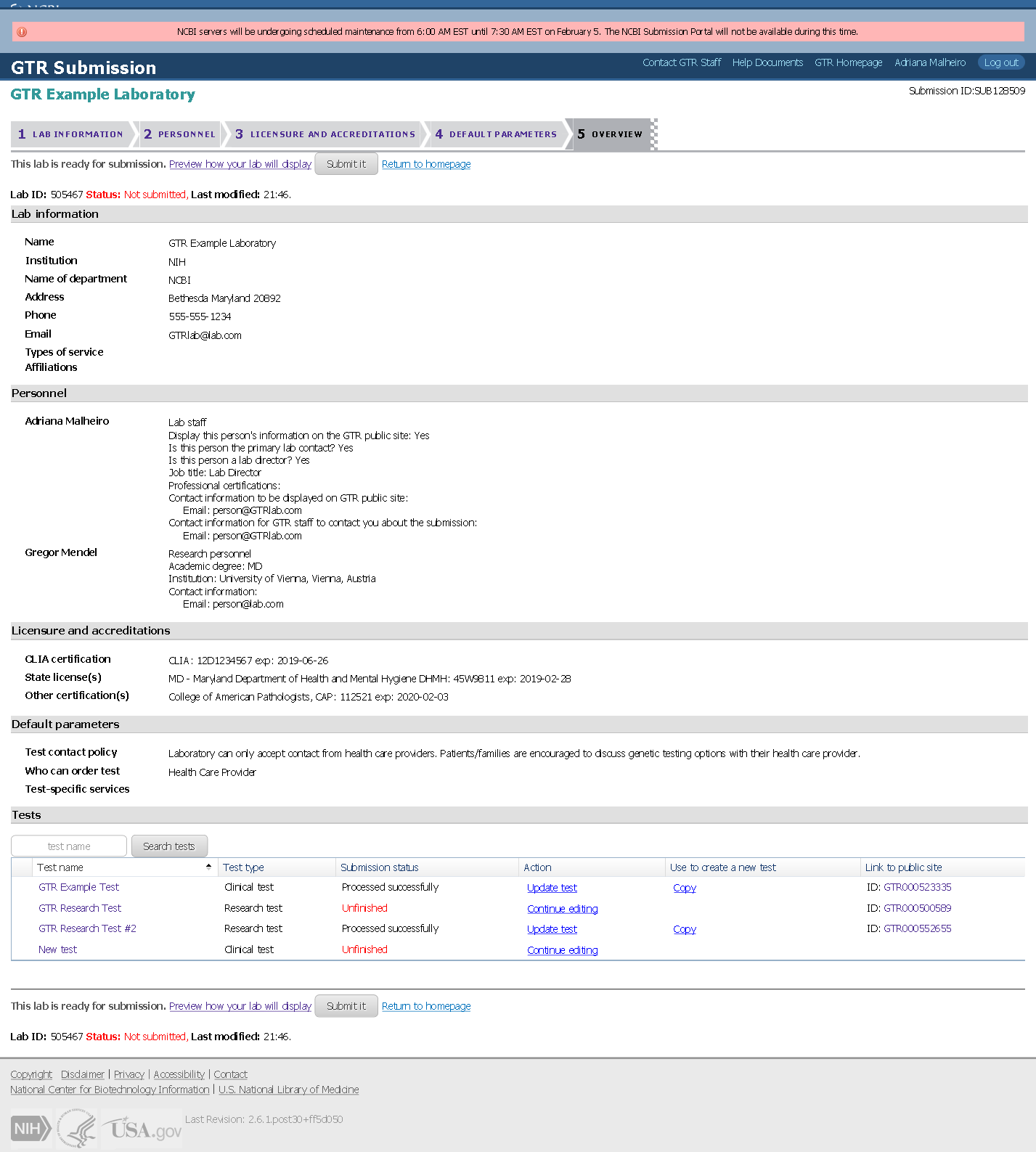Click the NIH logo in footer
This screenshot has height=1152, width=1036.
pyautogui.click(x=30, y=1129)
